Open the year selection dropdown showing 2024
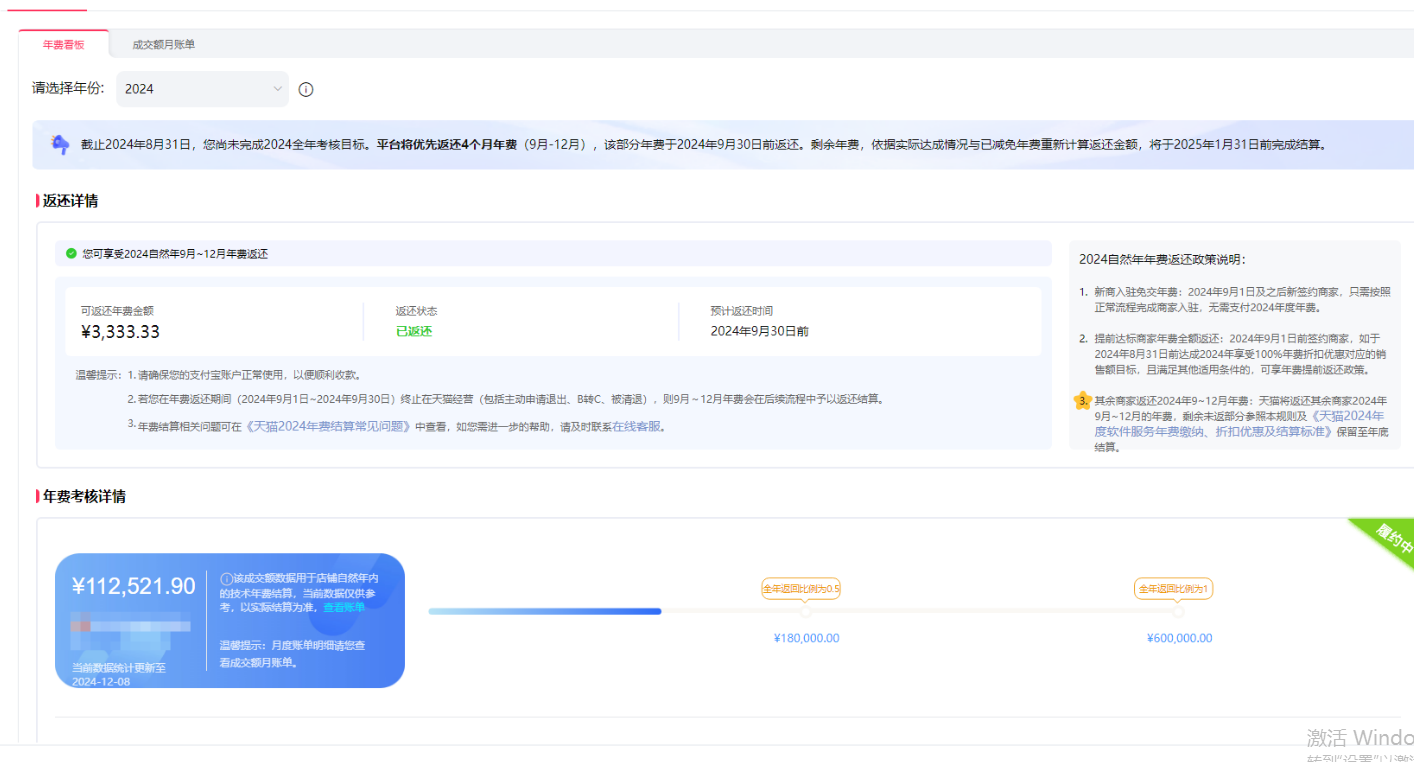Viewport: 1414px width, 762px height. pyautogui.click(x=202, y=89)
